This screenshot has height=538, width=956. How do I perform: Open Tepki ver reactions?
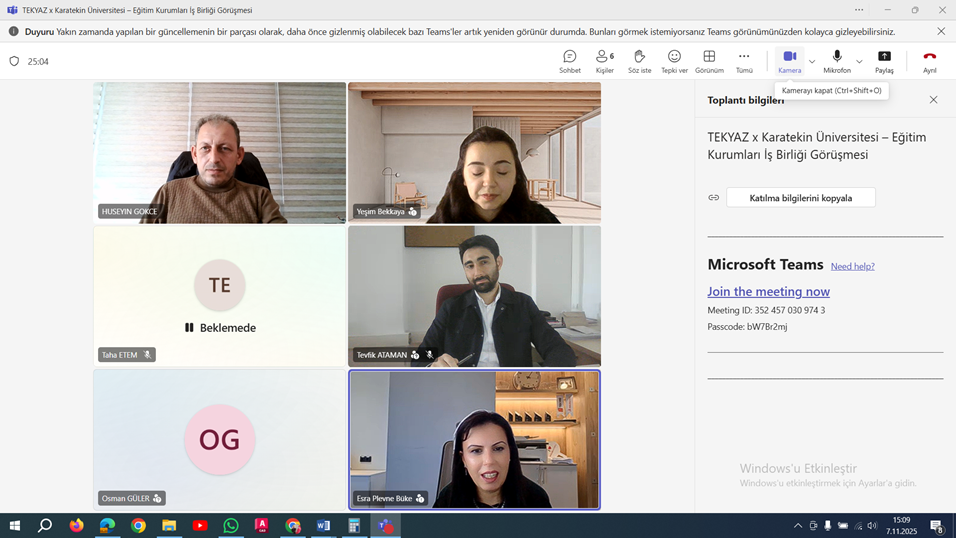(674, 61)
